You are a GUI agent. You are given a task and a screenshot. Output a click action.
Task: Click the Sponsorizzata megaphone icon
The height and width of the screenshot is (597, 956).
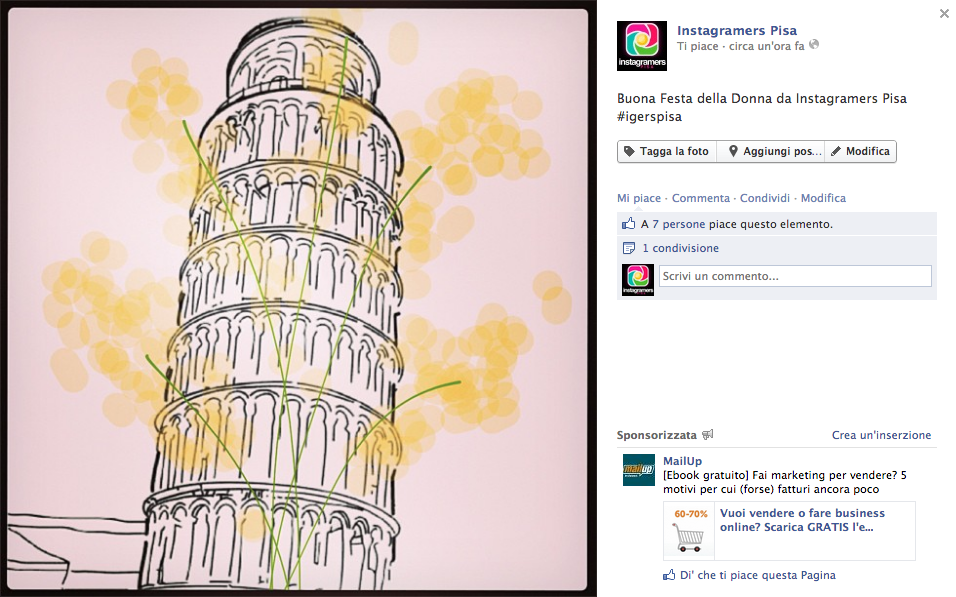click(707, 435)
